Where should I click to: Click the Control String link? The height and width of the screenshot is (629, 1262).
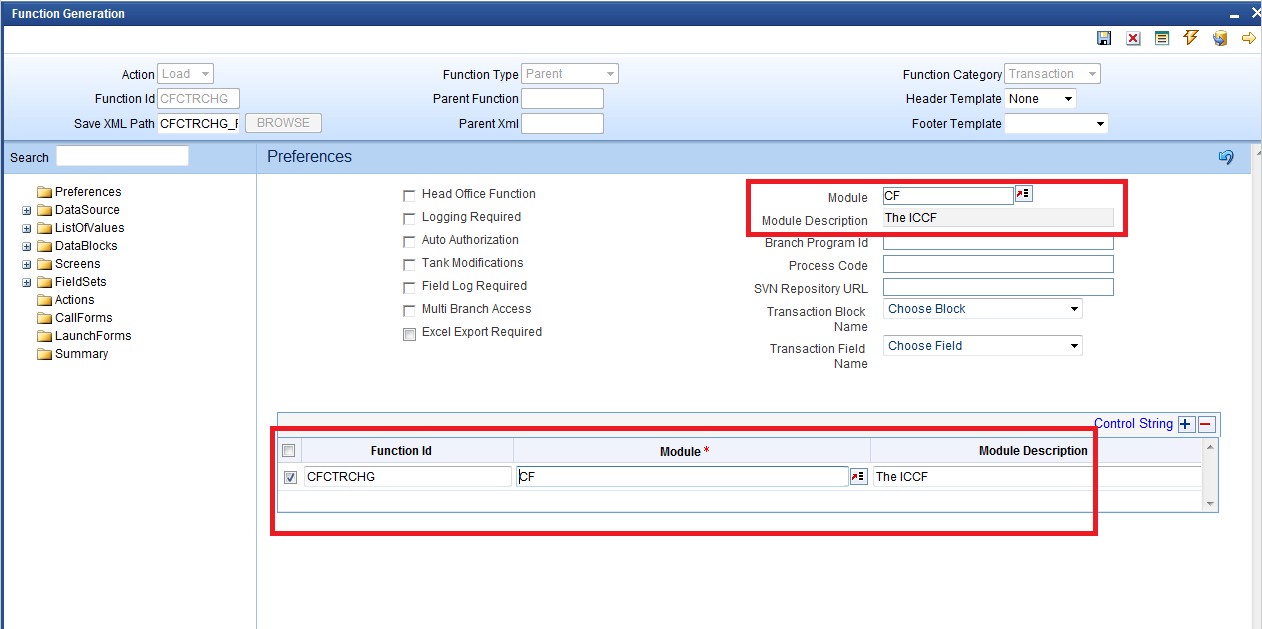point(1133,424)
